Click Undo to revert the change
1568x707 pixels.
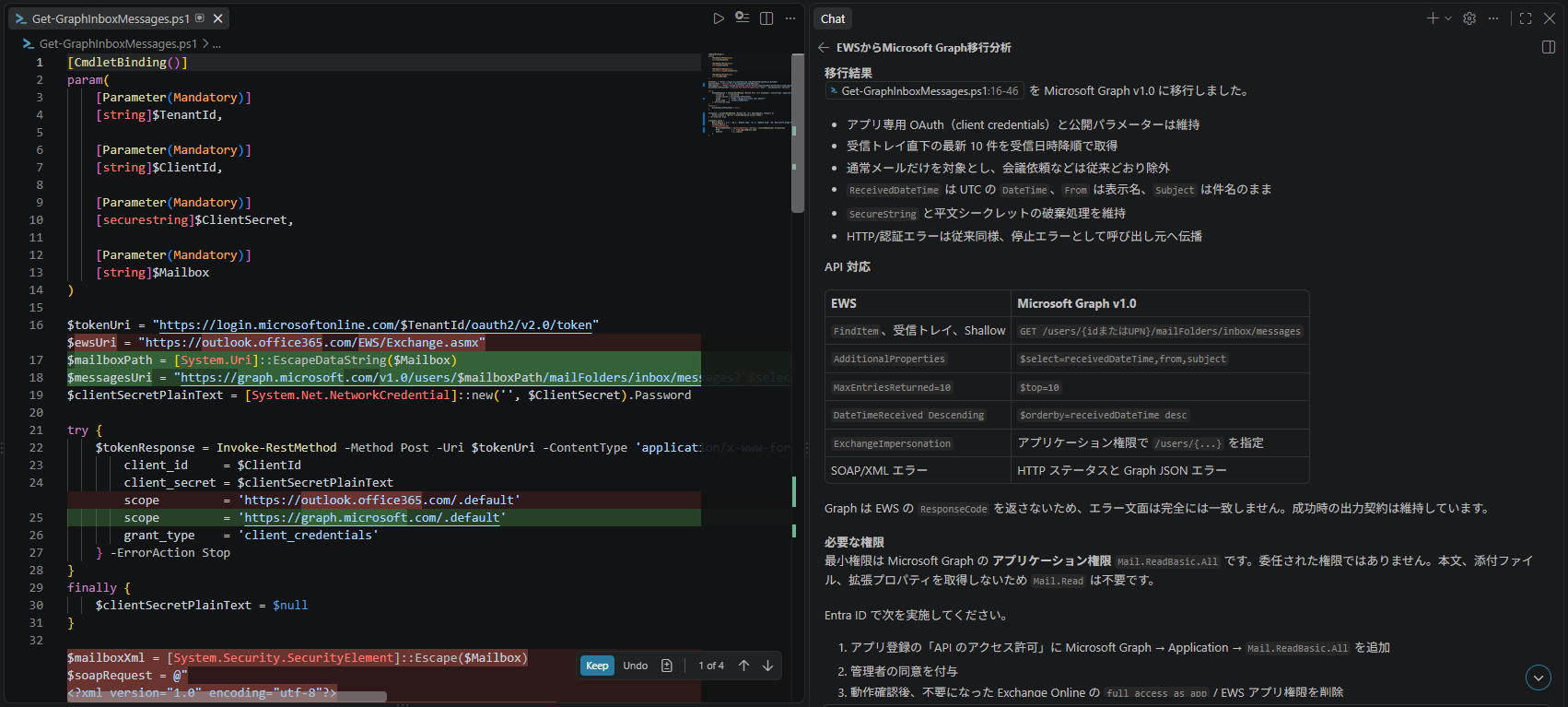(635, 666)
